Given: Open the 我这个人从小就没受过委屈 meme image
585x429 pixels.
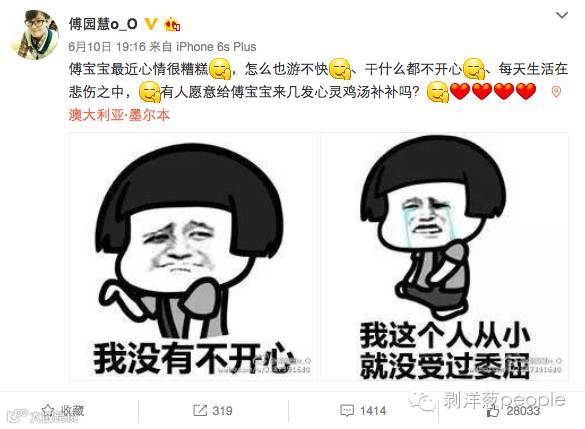Looking at the screenshot, I should (444, 256).
